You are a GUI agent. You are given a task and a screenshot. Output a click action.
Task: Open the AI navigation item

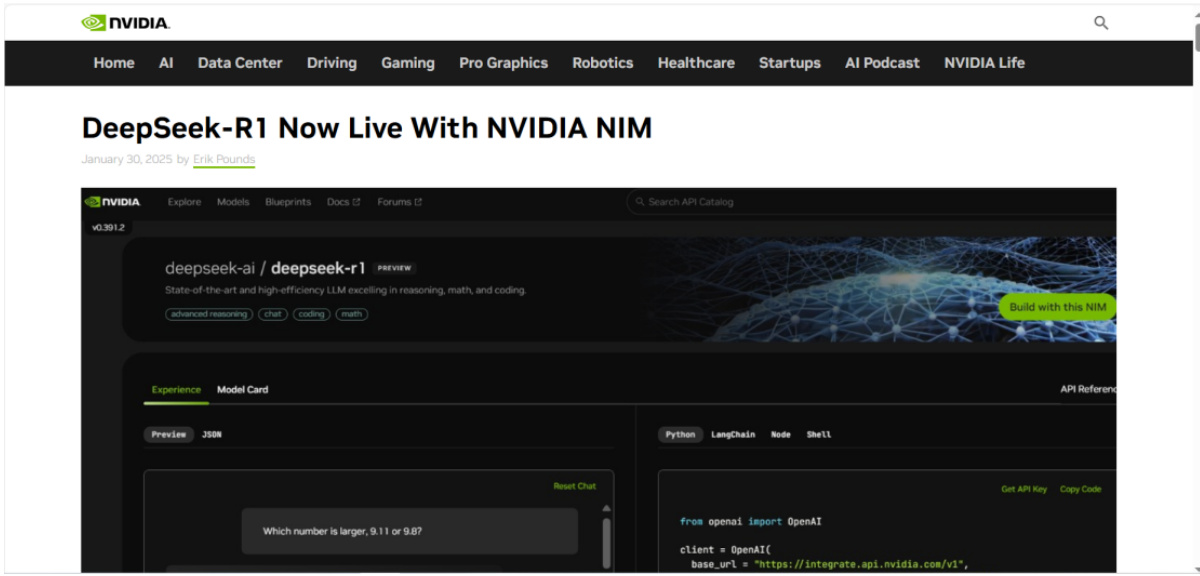click(166, 63)
